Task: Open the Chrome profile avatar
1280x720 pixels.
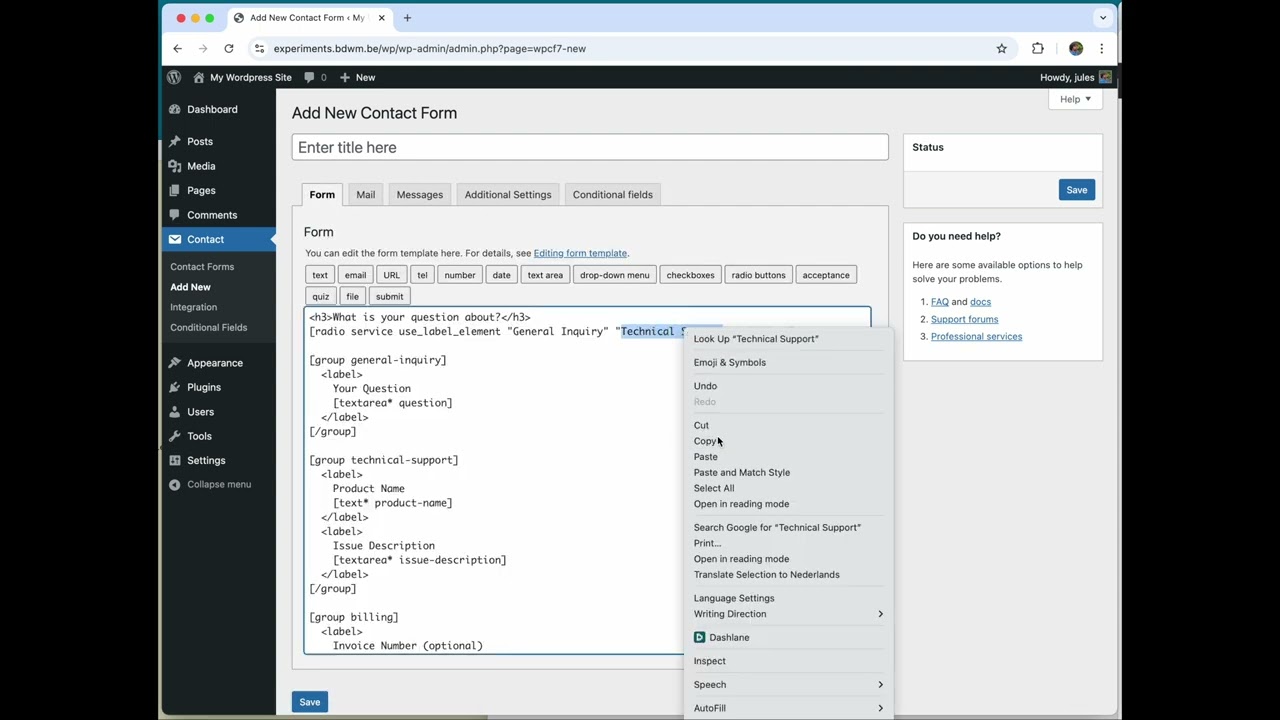Action: coord(1076,48)
